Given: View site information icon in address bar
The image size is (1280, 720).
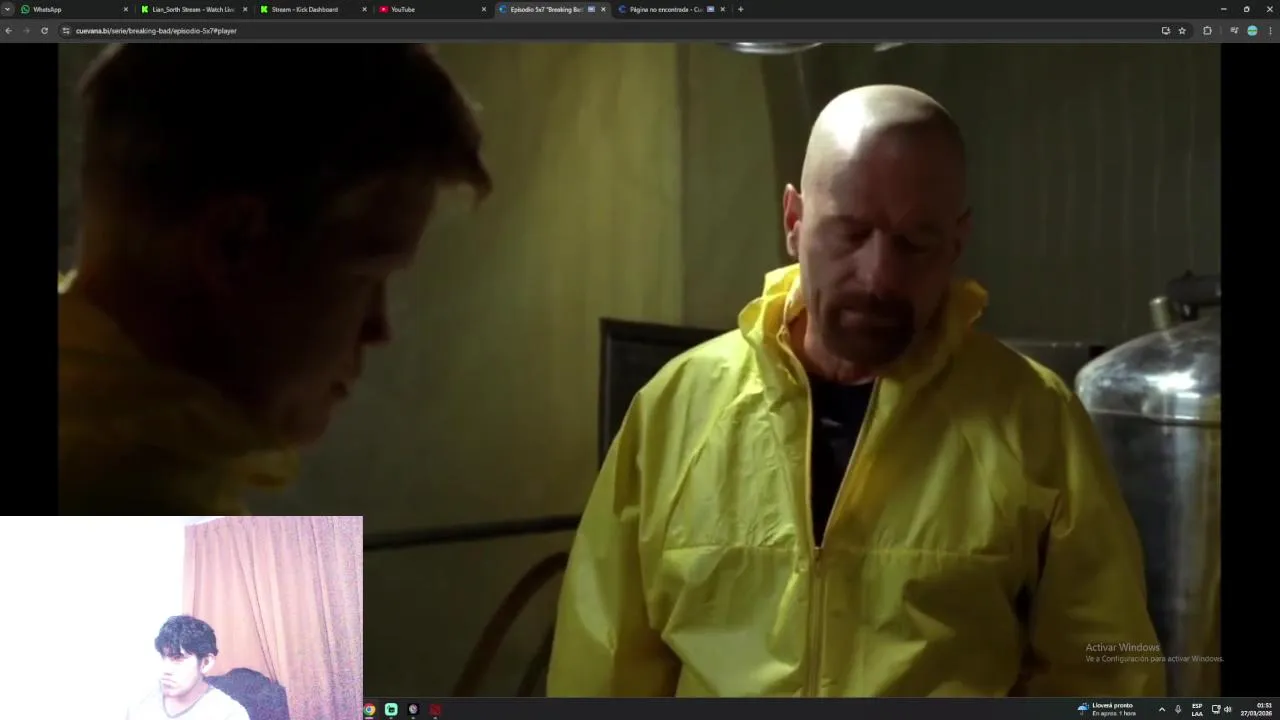Looking at the screenshot, I should point(66,31).
